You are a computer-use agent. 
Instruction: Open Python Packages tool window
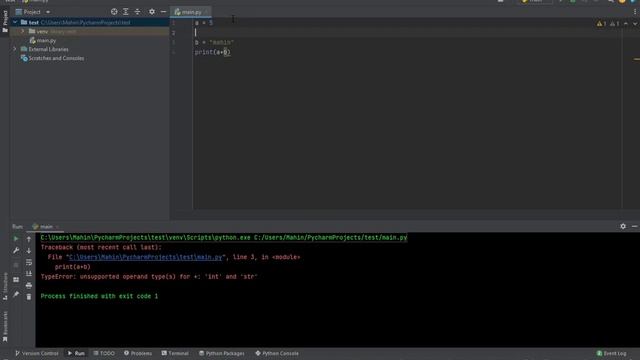tap(222, 353)
